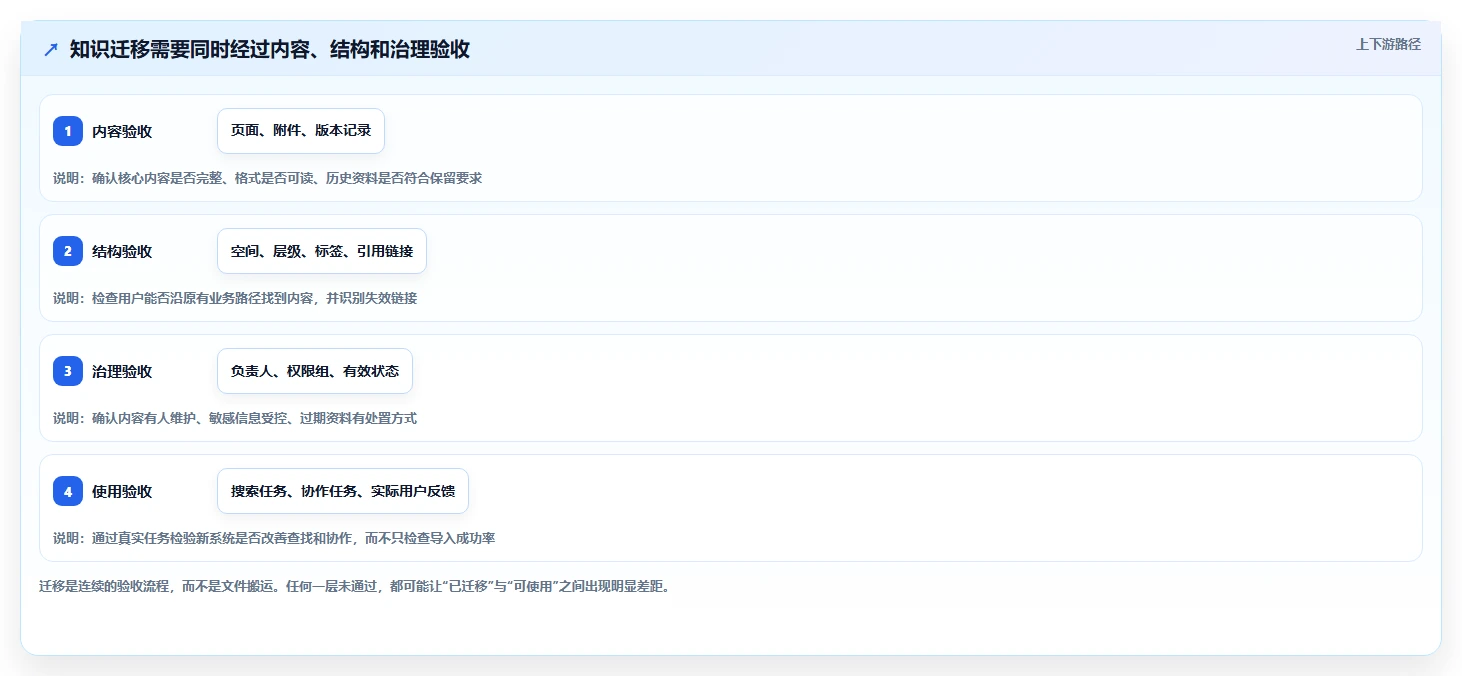Click the description starting 通过真实任务检验新系统
The height and width of the screenshot is (676, 1462).
coord(274,538)
